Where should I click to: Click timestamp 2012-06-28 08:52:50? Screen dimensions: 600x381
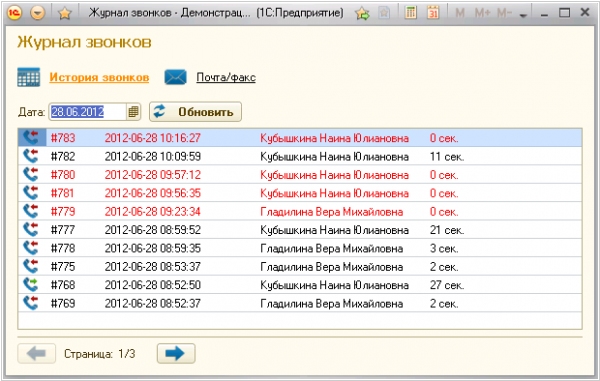pos(153,285)
